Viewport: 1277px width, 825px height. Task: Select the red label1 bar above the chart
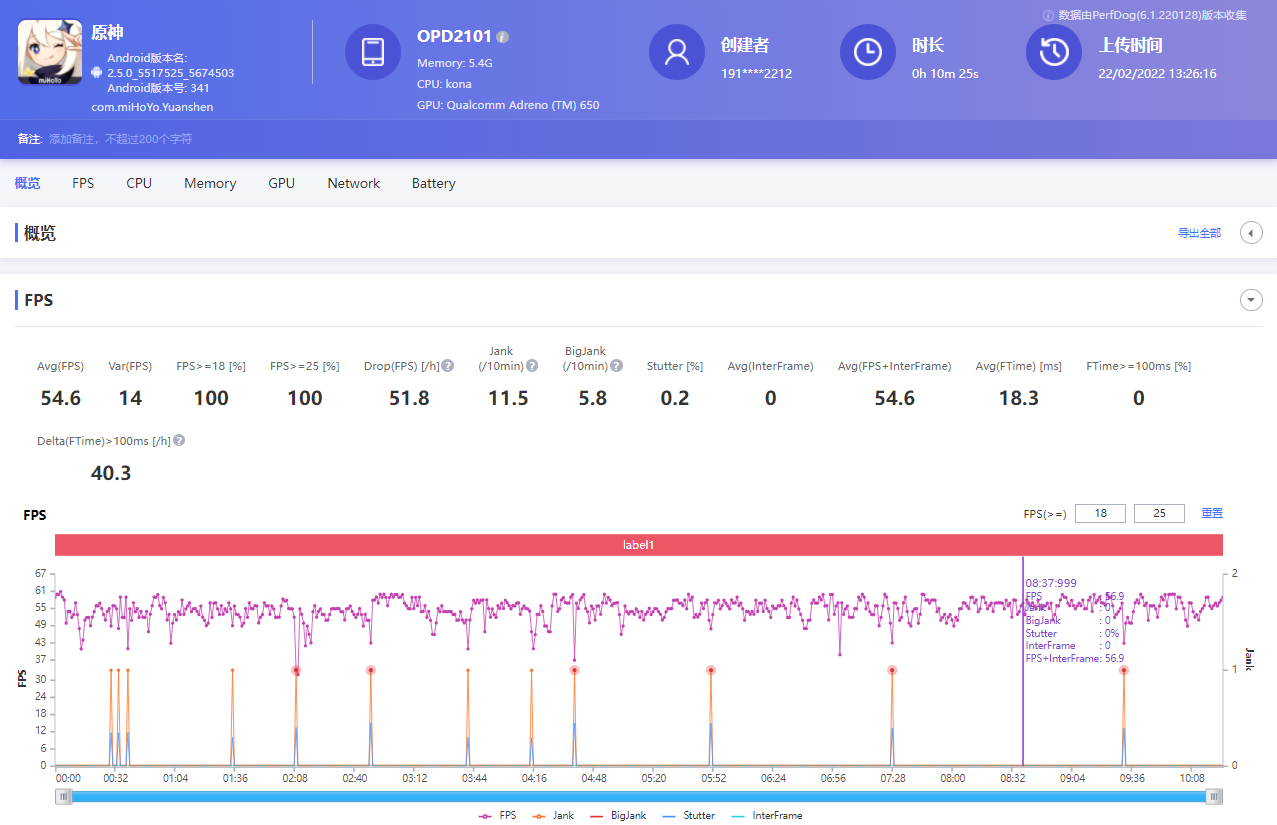pyautogui.click(x=639, y=545)
